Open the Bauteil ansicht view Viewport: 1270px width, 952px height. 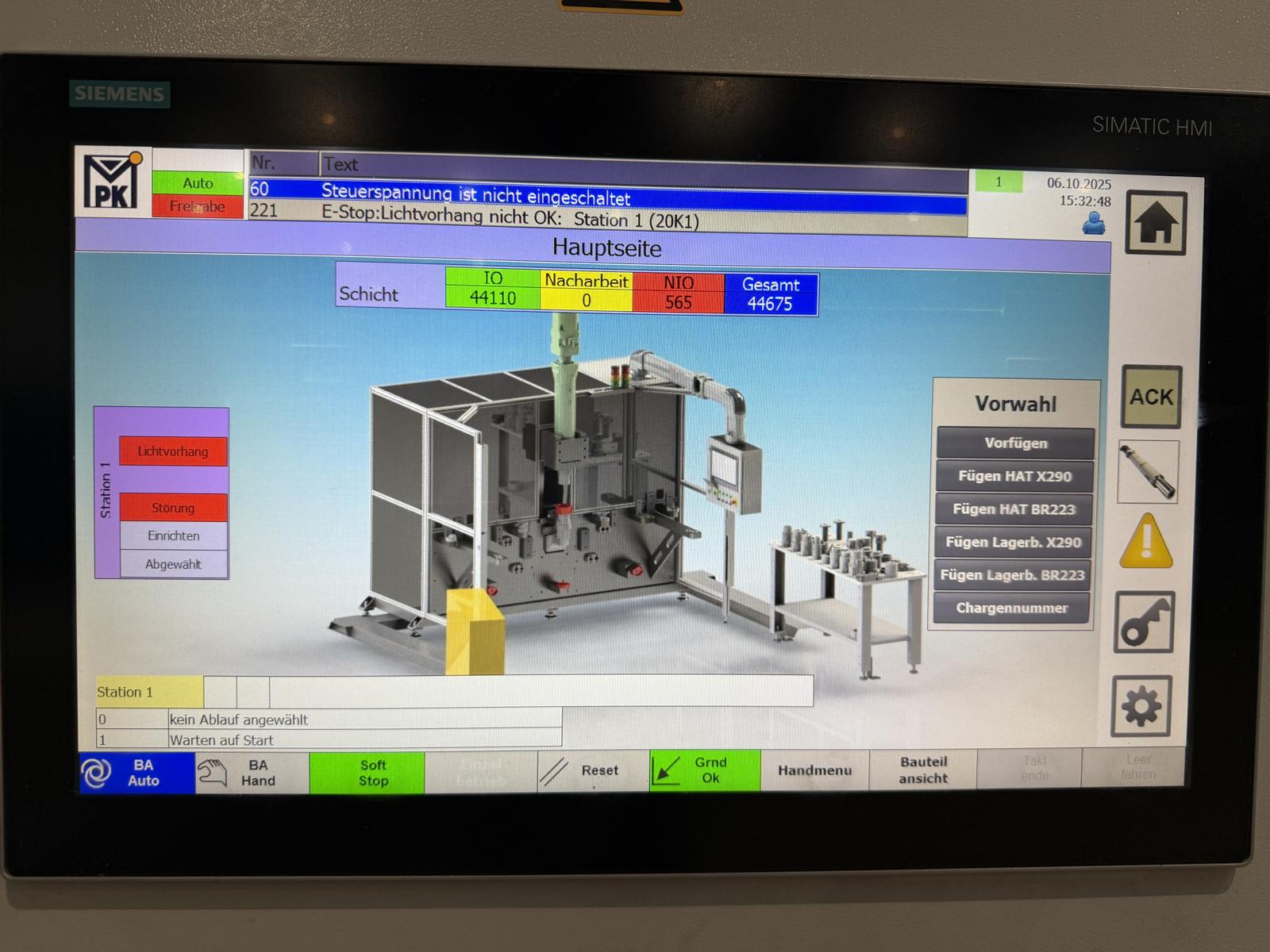coord(923,770)
